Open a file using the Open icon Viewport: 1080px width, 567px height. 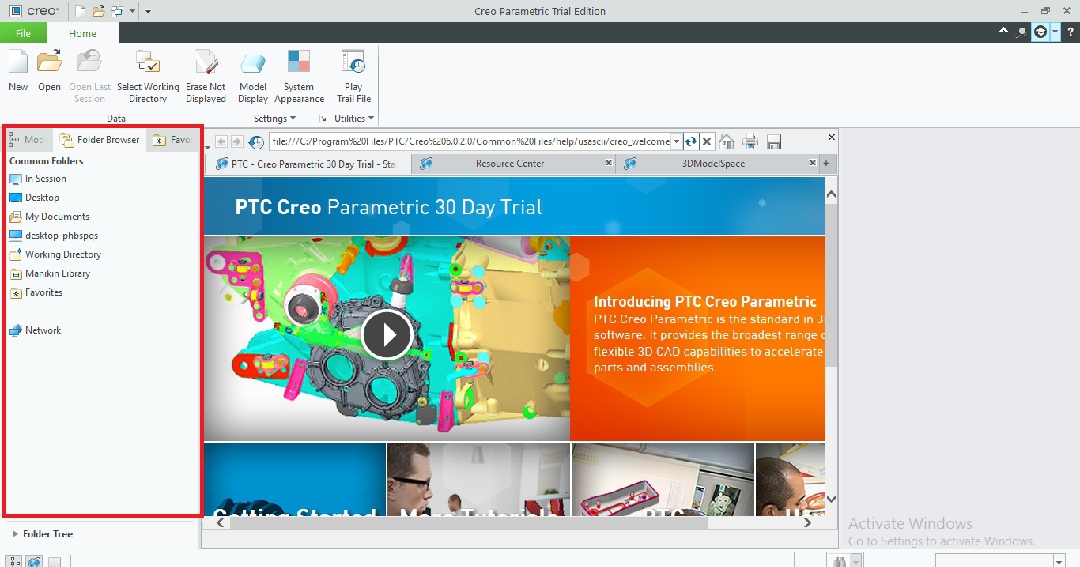(49, 63)
